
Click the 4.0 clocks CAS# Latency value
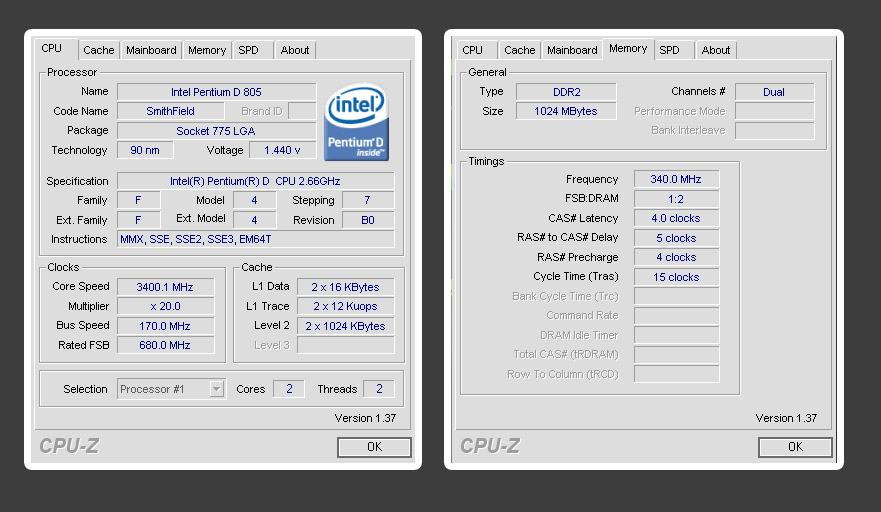click(x=676, y=218)
